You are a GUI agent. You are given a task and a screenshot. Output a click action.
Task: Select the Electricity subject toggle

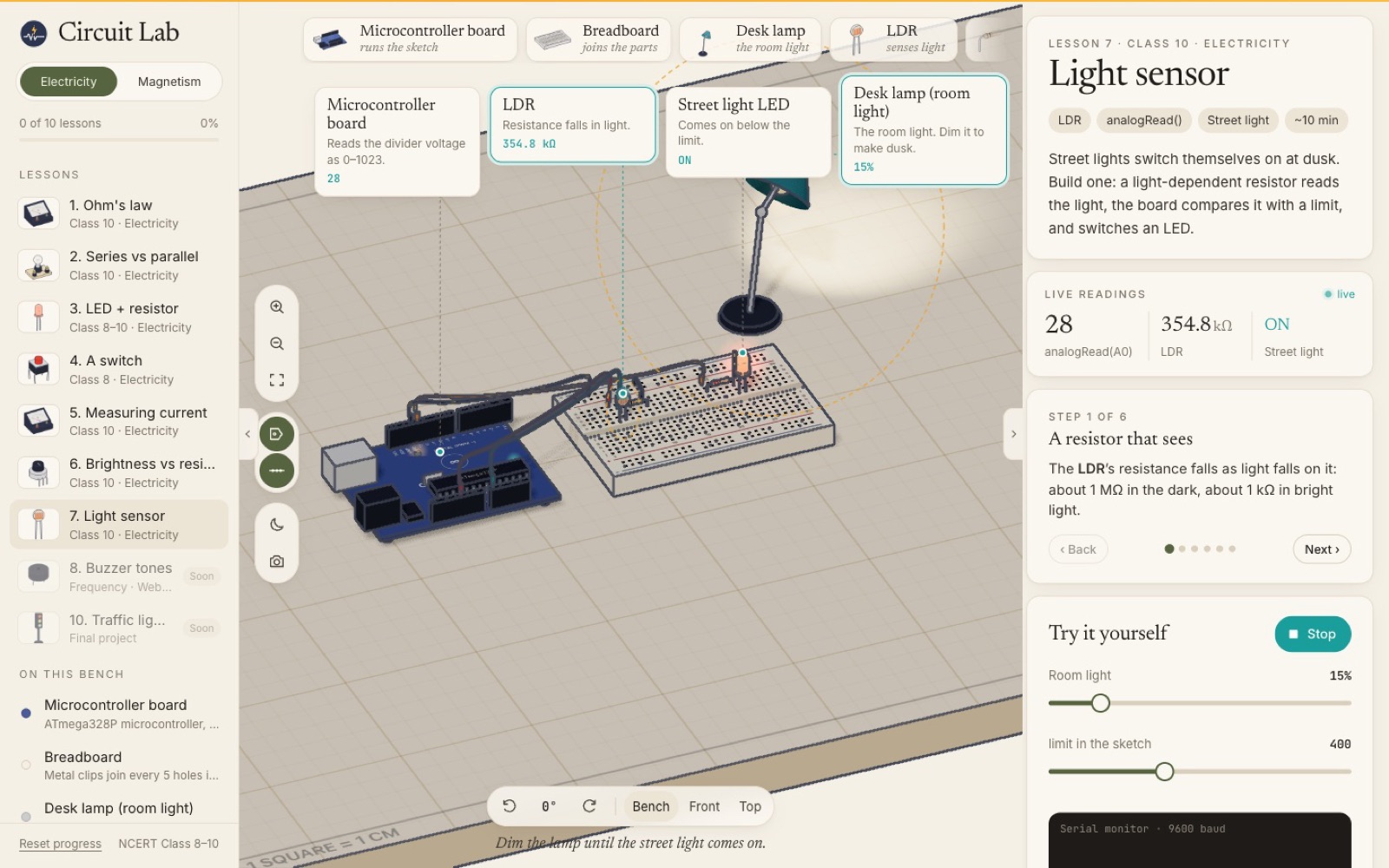69,82
